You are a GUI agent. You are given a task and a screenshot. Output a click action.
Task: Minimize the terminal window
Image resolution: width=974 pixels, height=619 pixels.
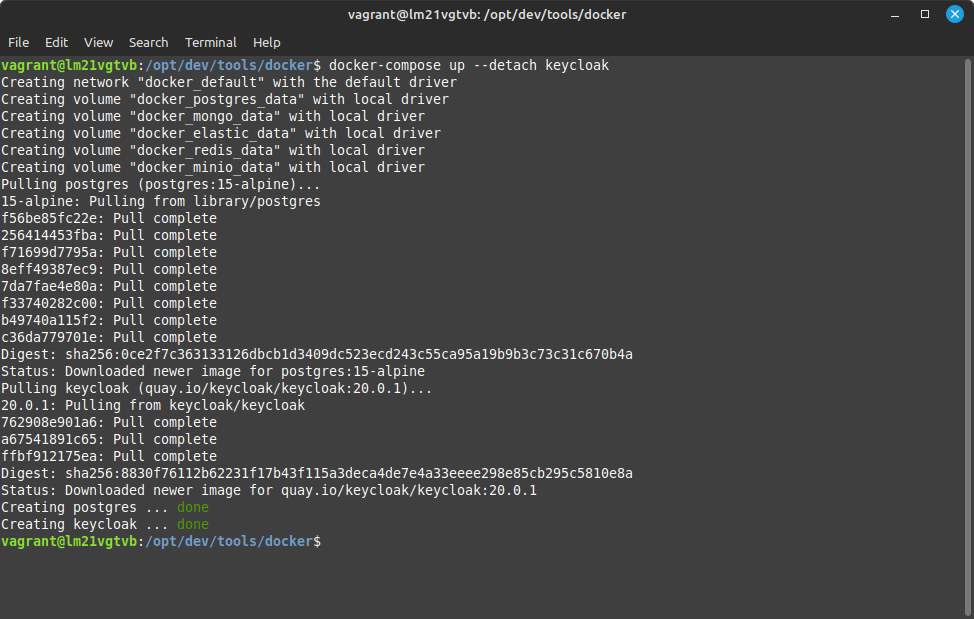pyautogui.click(x=894, y=14)
